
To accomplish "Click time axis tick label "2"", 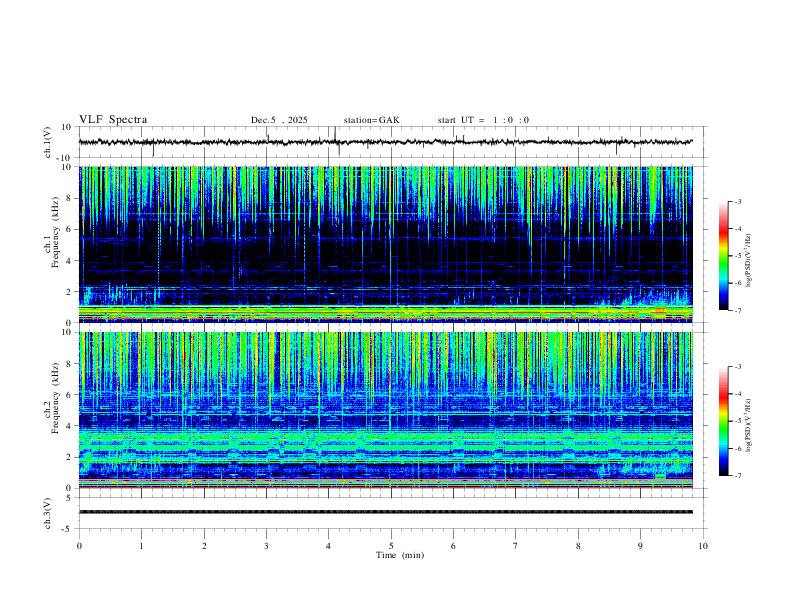I will 204,546.
